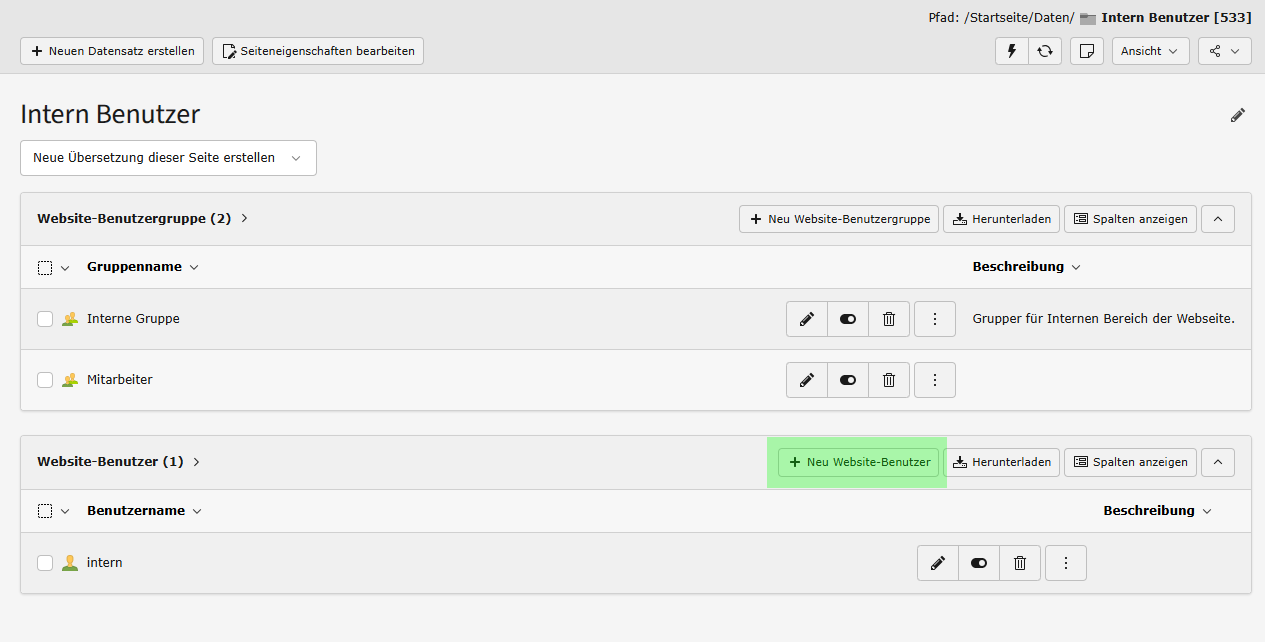The height and width of the screenshot is (642, 1266).
Task: Open Benutzername column sort dropdown
Action: coord(145,511)
